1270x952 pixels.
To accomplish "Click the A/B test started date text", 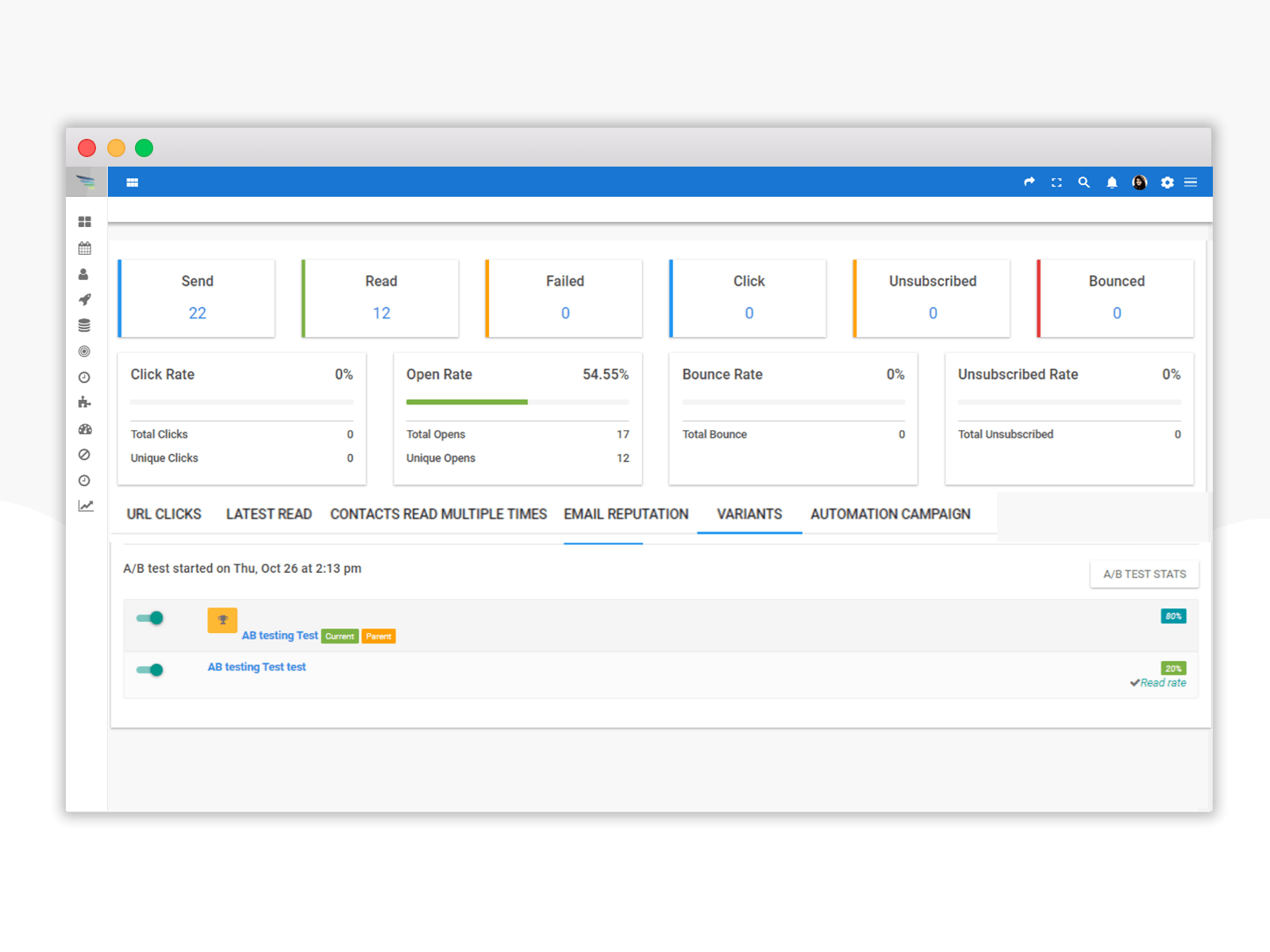I will (x=242, y=569).
